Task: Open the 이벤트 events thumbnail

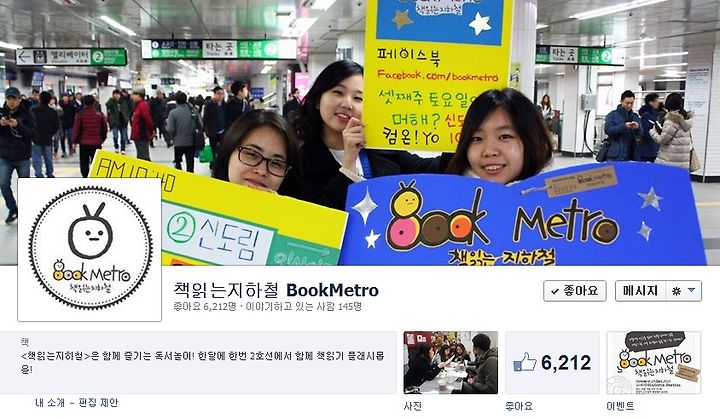Action: coord(654,362)
